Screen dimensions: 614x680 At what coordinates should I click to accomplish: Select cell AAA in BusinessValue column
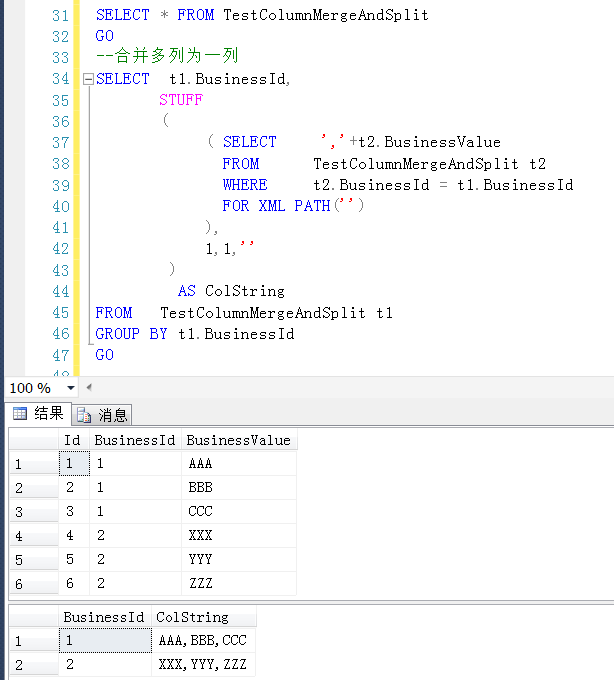click(239, 464)
